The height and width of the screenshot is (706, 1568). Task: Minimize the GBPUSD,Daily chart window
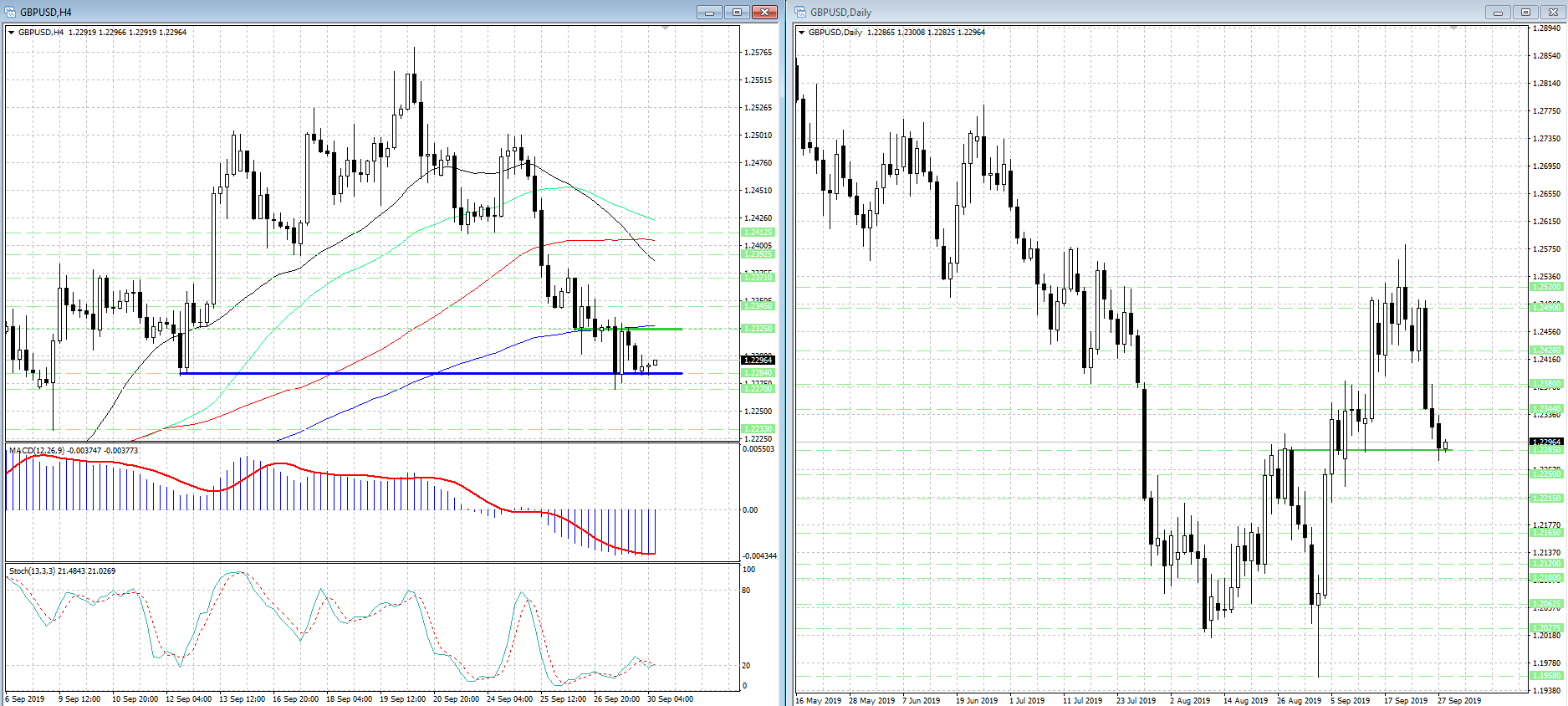(x=1498, y=12)
